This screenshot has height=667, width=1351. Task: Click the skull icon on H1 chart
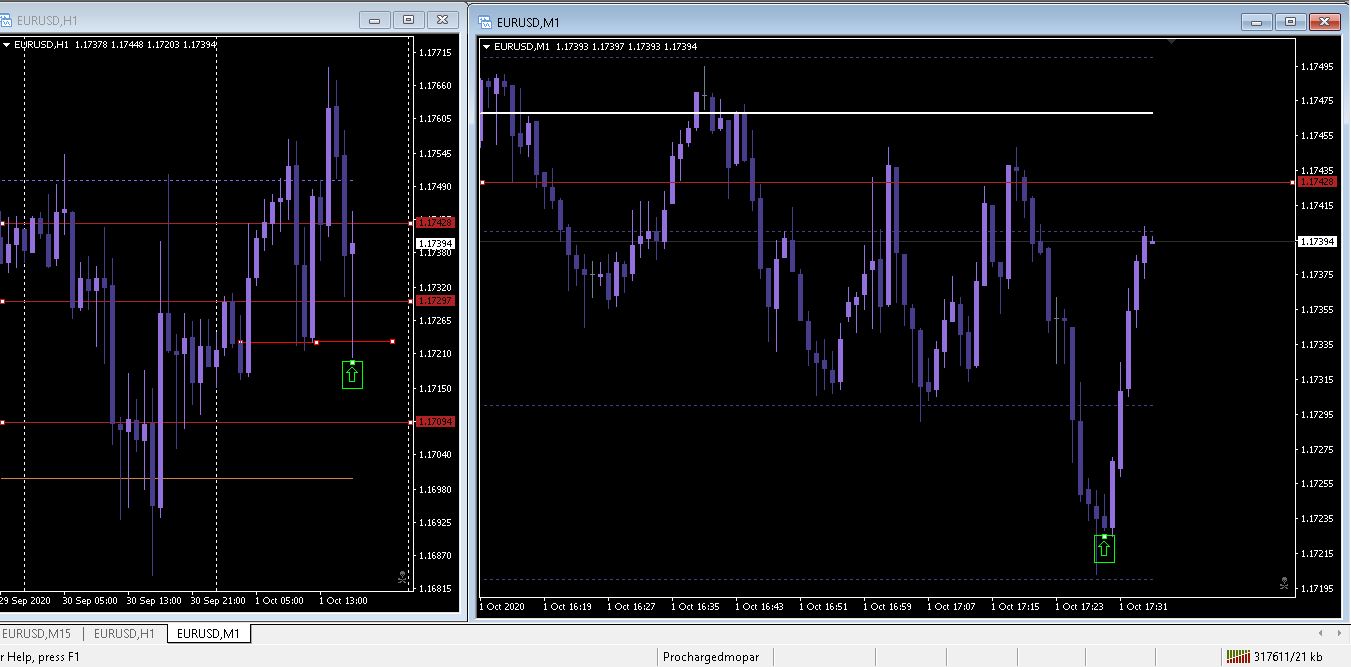402,577
